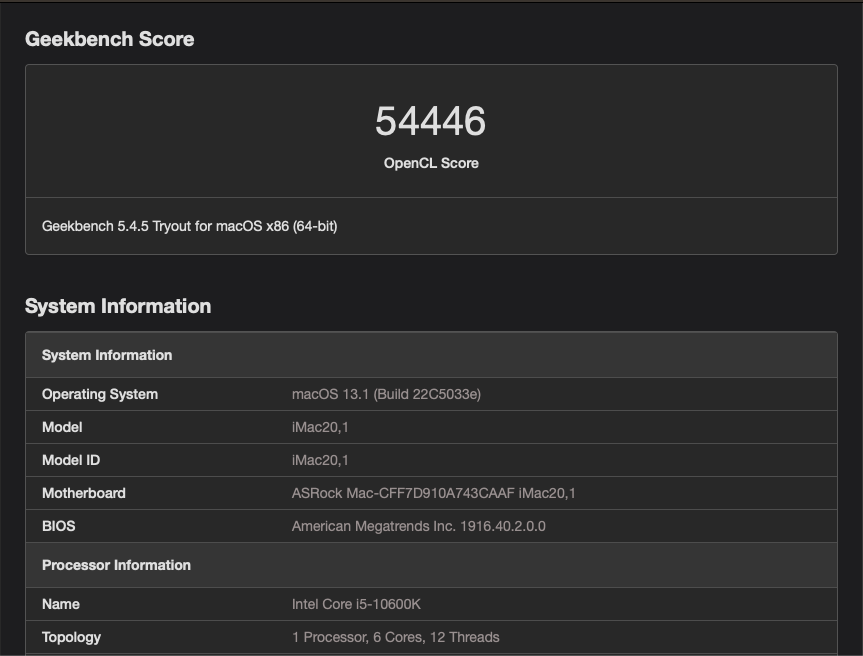863x656 pixels.
Task: Select the 54446 score value
Action: click(x=431, y=121)
